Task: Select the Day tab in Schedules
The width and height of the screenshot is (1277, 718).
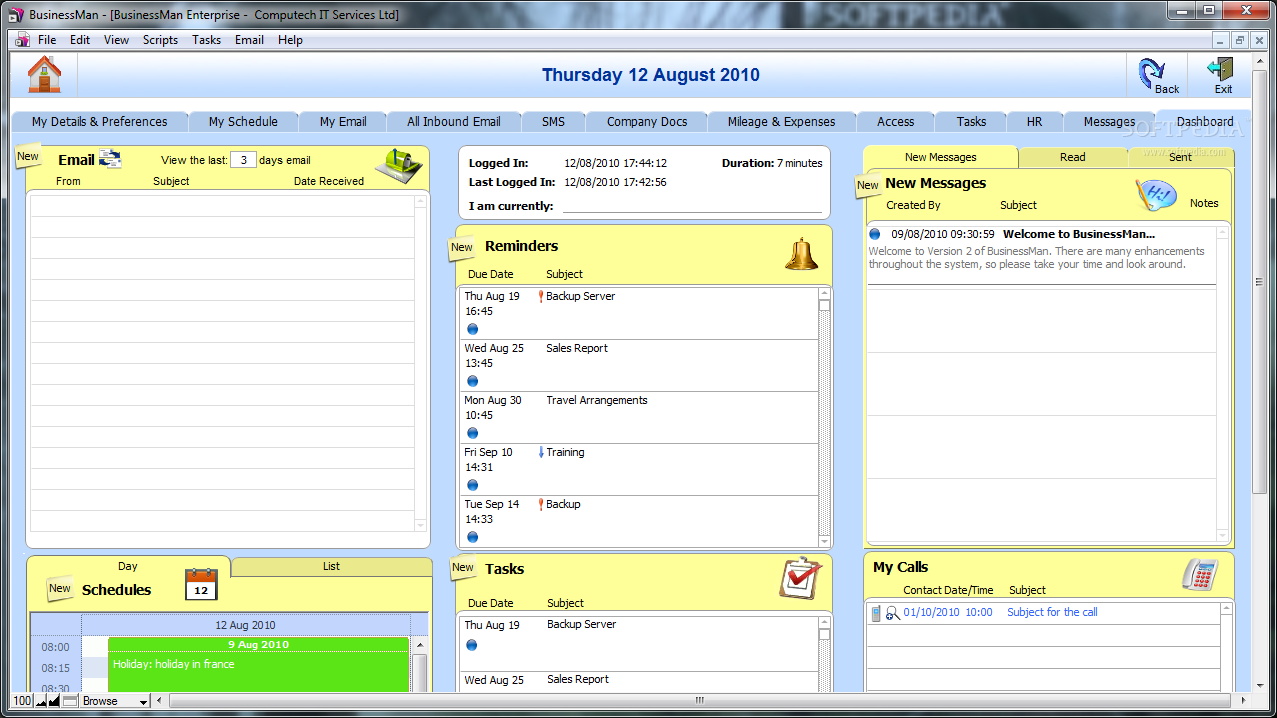Action: (x=128, y=567)
